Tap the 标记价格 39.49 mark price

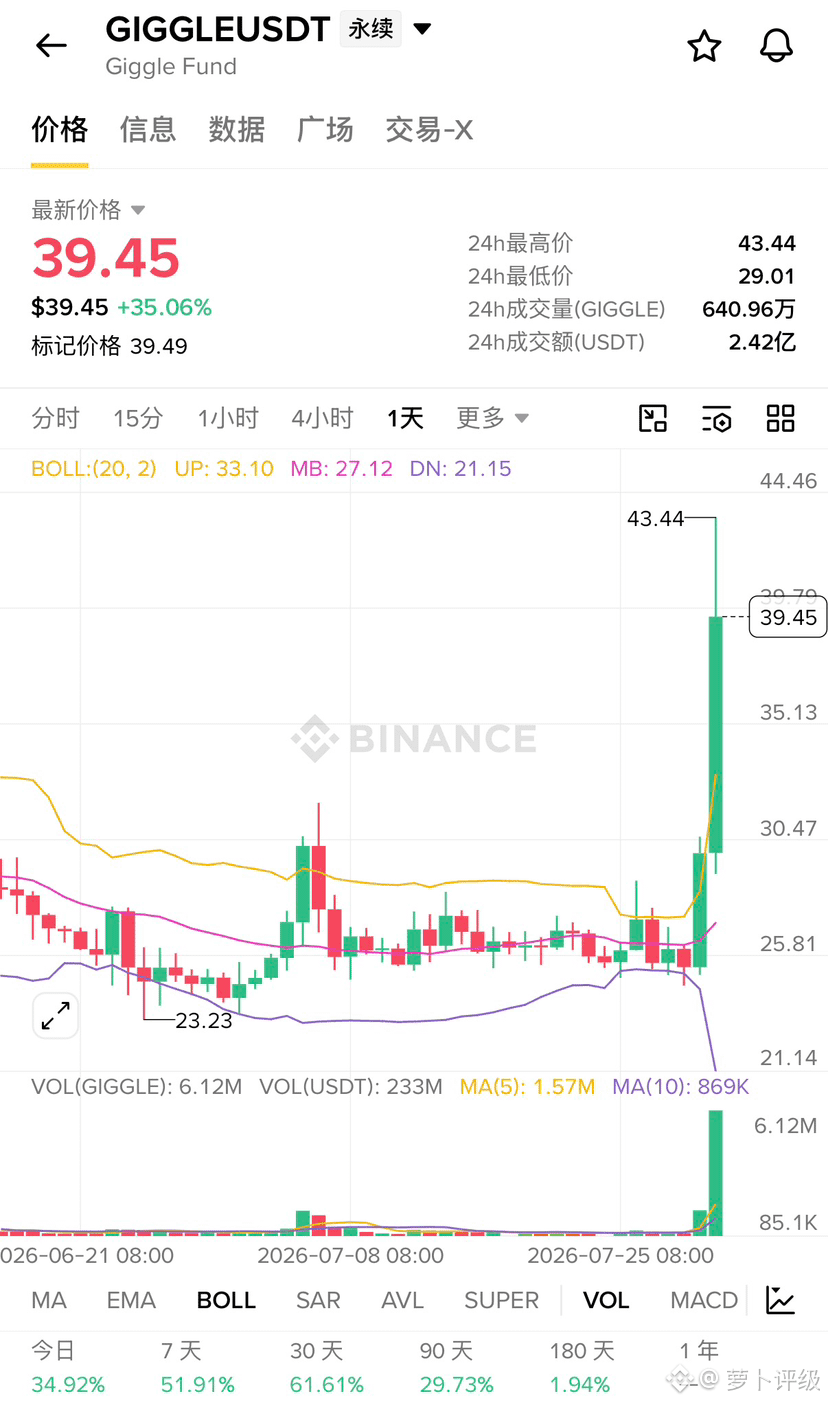[109, 346]
